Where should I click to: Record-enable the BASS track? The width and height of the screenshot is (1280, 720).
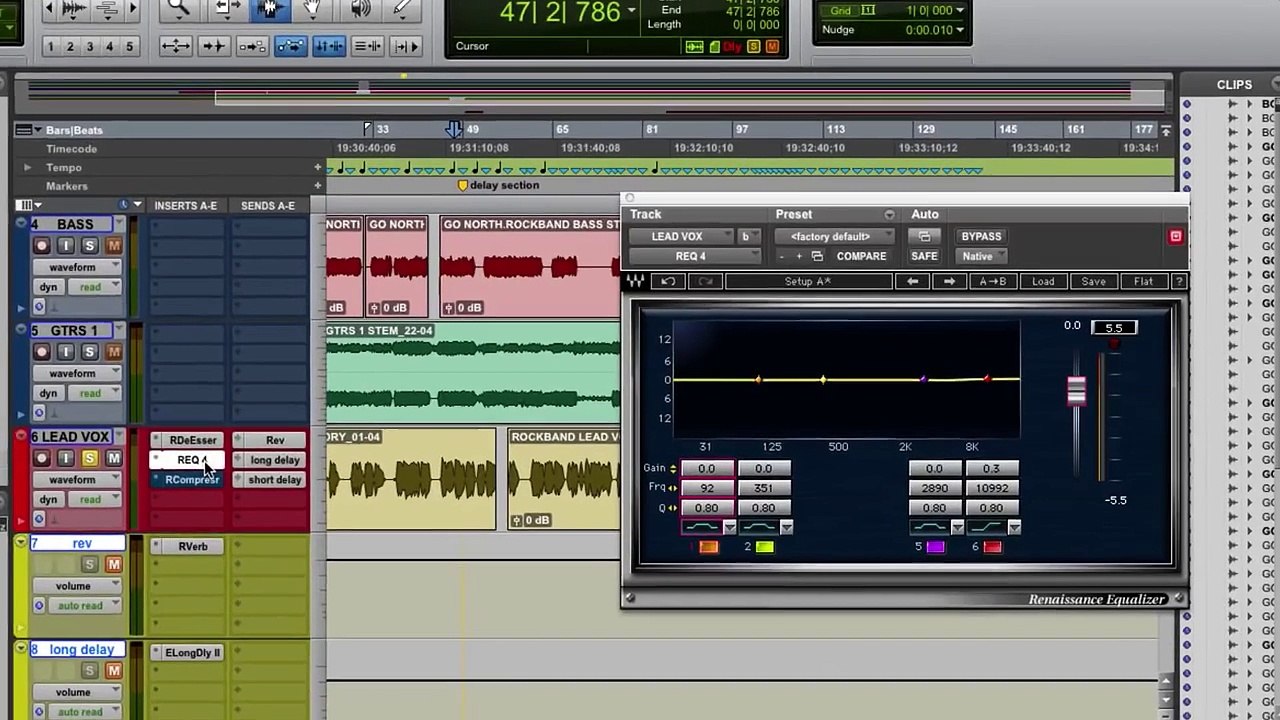(x=41, y=246)
